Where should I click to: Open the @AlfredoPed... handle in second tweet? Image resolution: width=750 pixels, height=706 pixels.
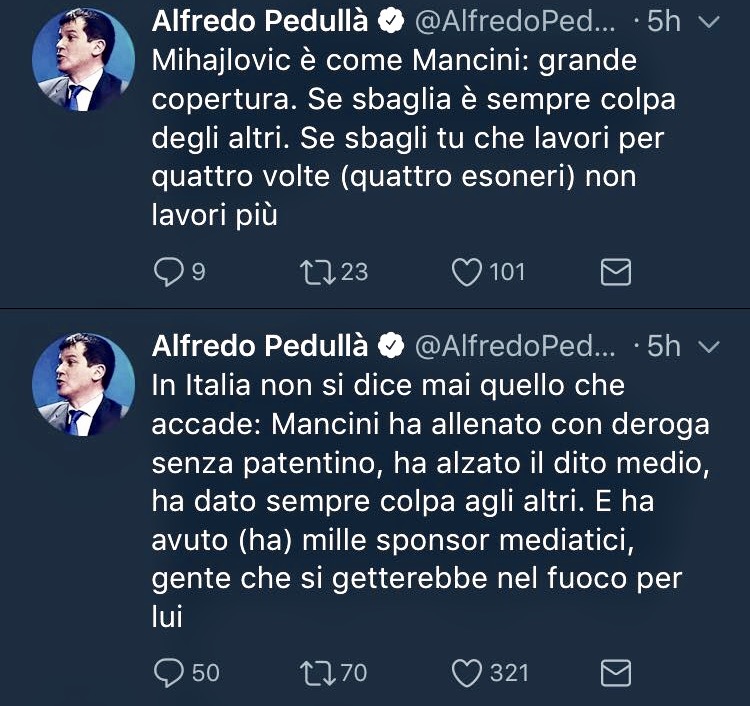coord(515,347)
